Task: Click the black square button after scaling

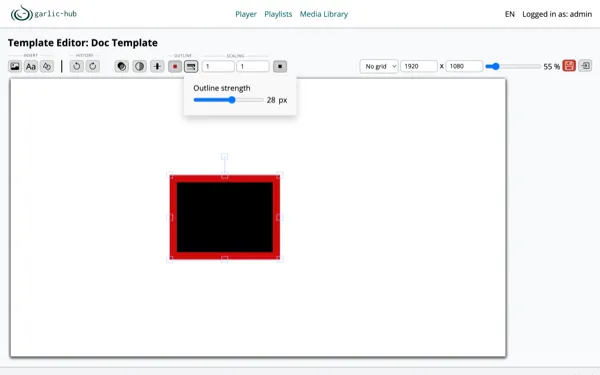Action: pos(280,66)
